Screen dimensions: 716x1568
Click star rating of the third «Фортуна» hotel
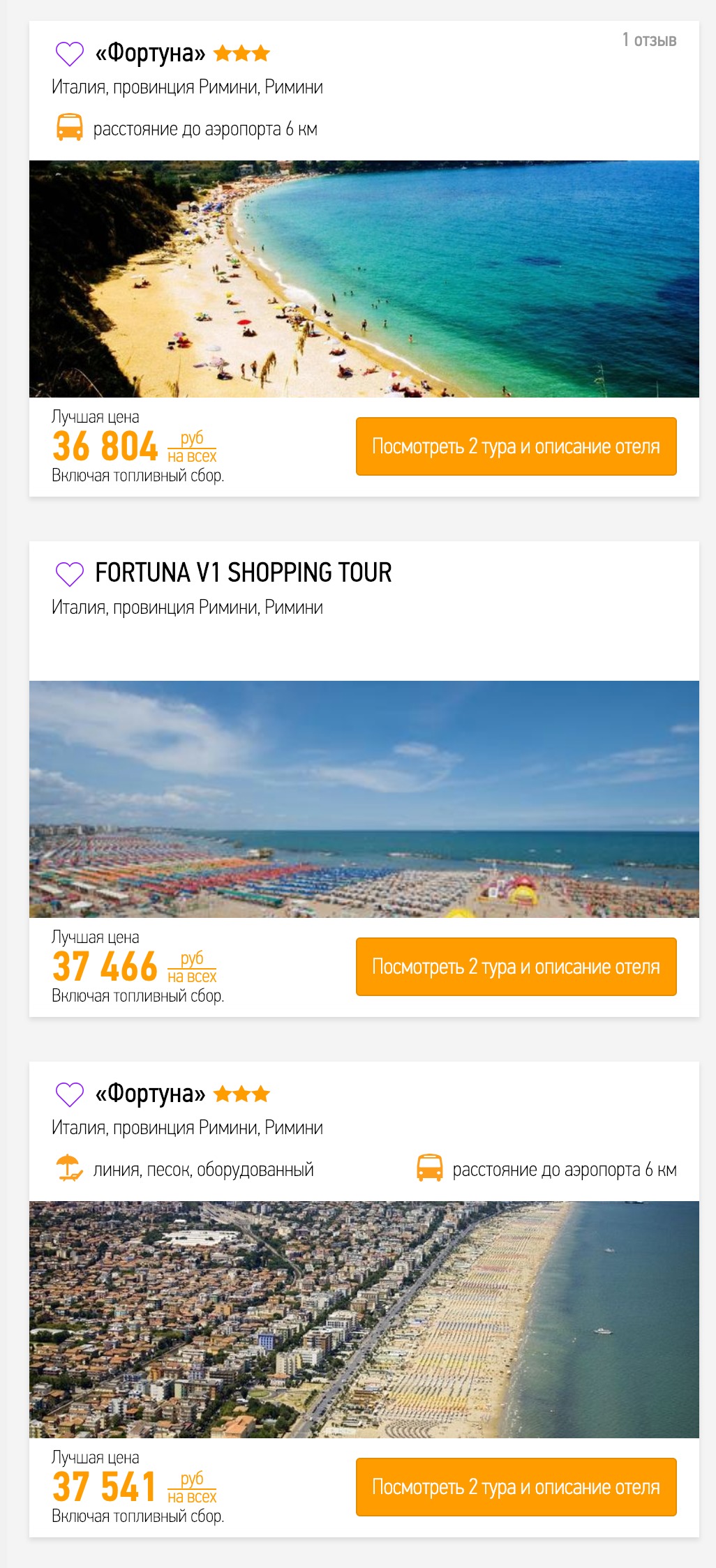(x=241, y=1094)
